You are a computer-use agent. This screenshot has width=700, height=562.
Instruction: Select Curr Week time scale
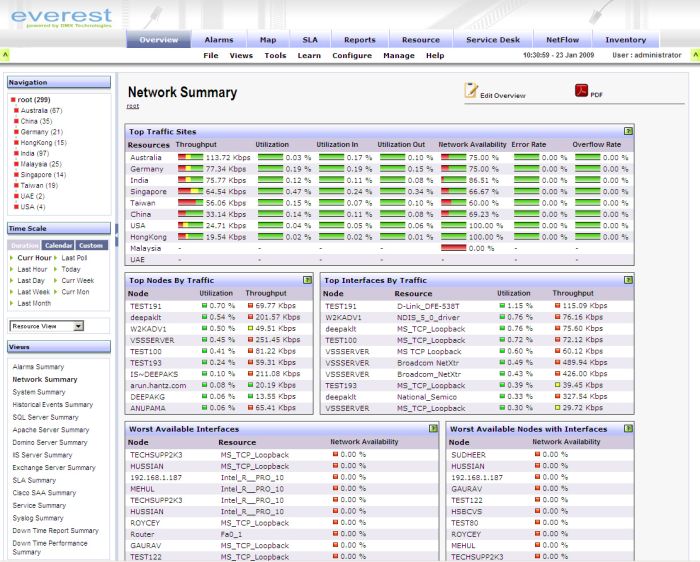point(78,280)
